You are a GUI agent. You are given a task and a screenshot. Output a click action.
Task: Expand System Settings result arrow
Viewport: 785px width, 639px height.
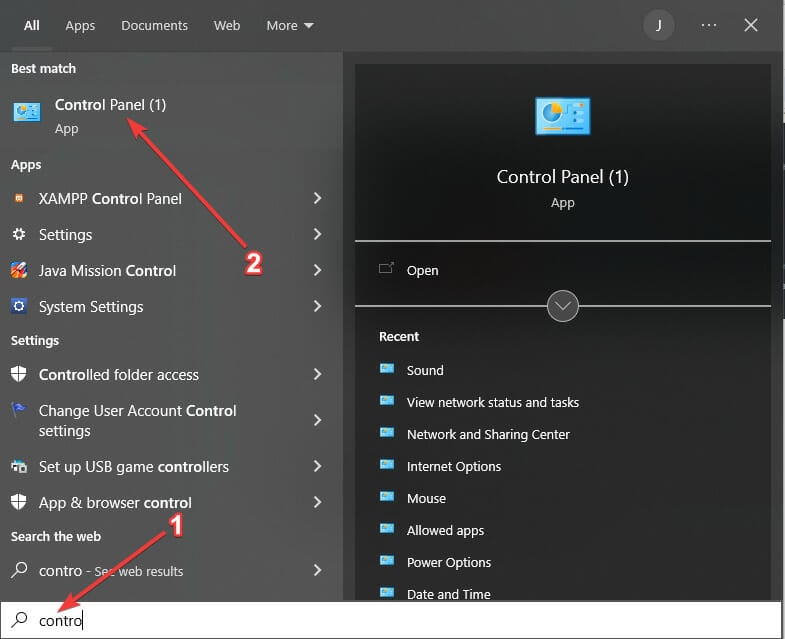coord(317,306)
